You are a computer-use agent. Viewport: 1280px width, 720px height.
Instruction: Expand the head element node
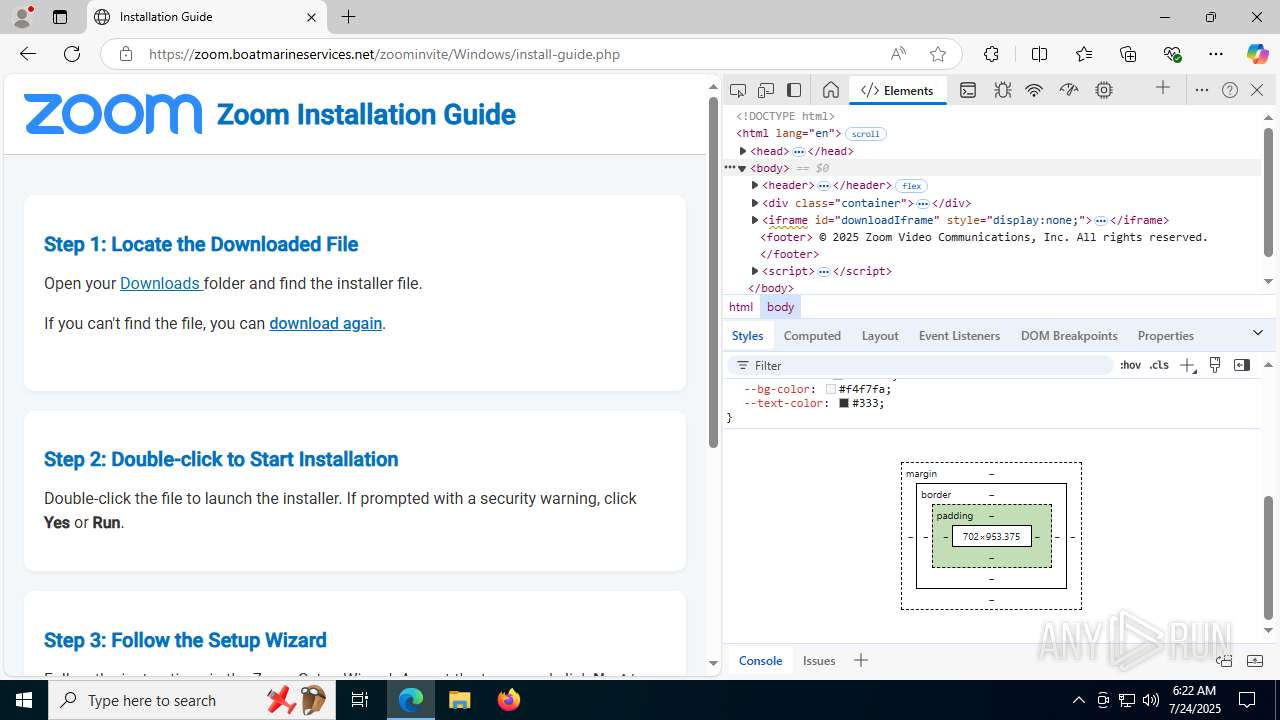[x=743, y=151]
